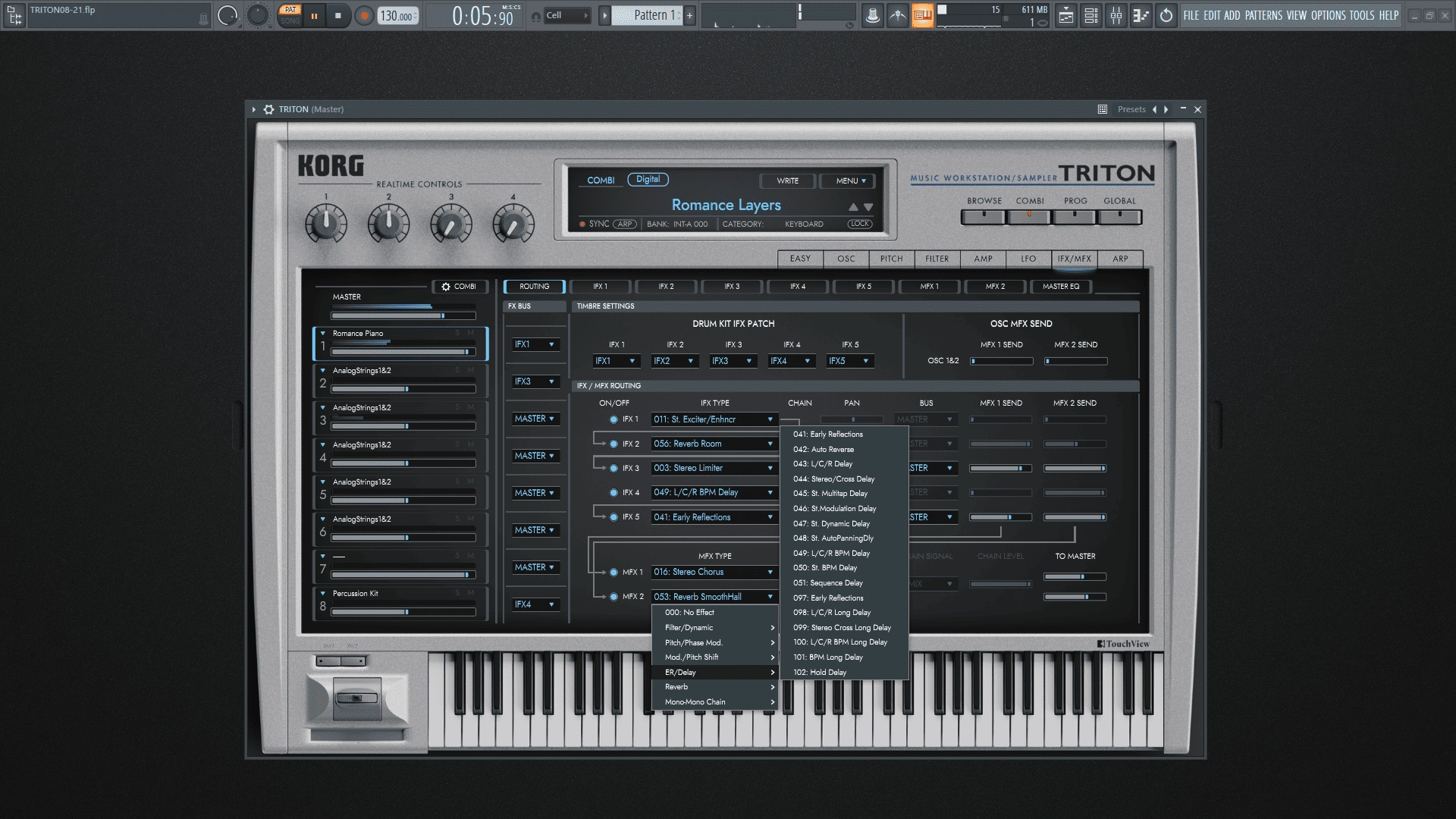Open the FX BUS IFX4 dropdown for timbre 8
1456x819 pixels.
pos(535,604)
